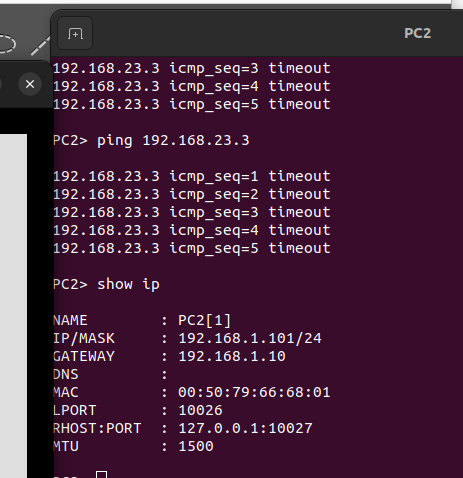Click the NAME value PC2[1]

pyautogui.click(x=204, y=320)
